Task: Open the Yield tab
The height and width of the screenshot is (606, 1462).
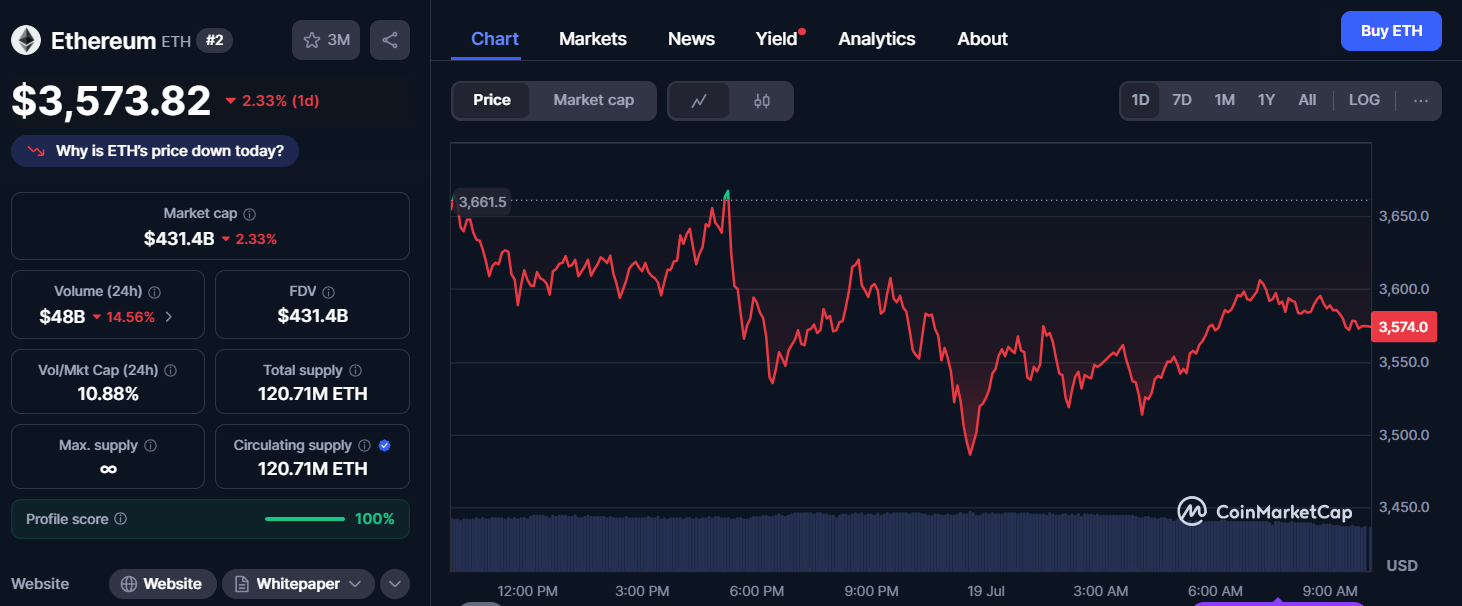Action: 777,39
